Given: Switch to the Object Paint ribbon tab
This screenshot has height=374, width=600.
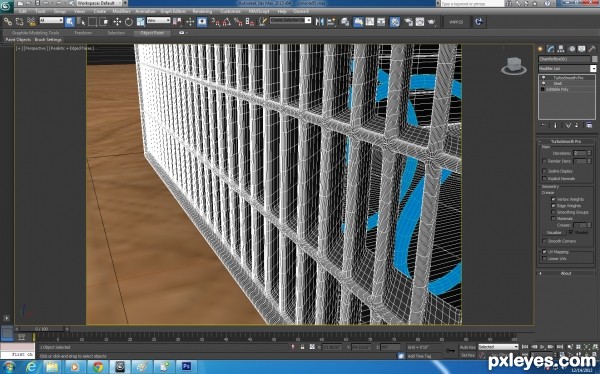Looking at the screenshot, I should coord(152,33).
